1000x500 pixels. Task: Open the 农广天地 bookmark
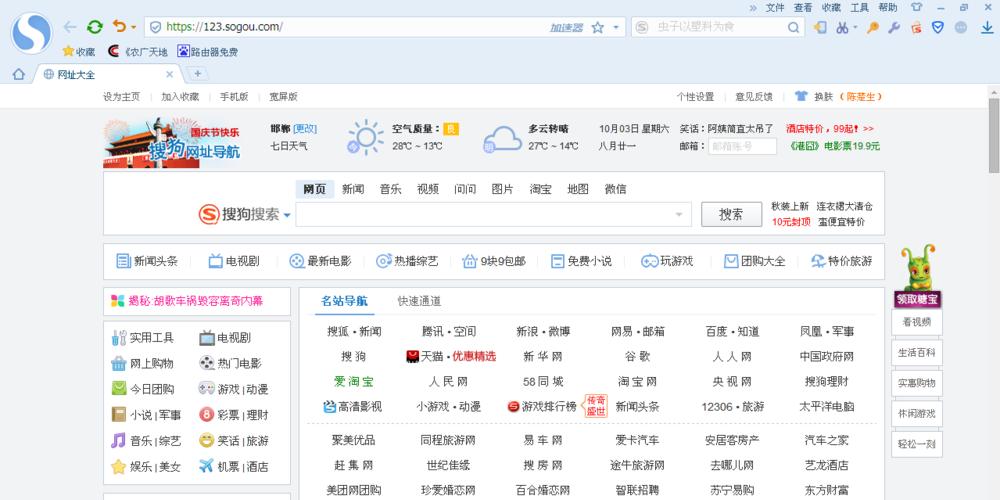138,52
